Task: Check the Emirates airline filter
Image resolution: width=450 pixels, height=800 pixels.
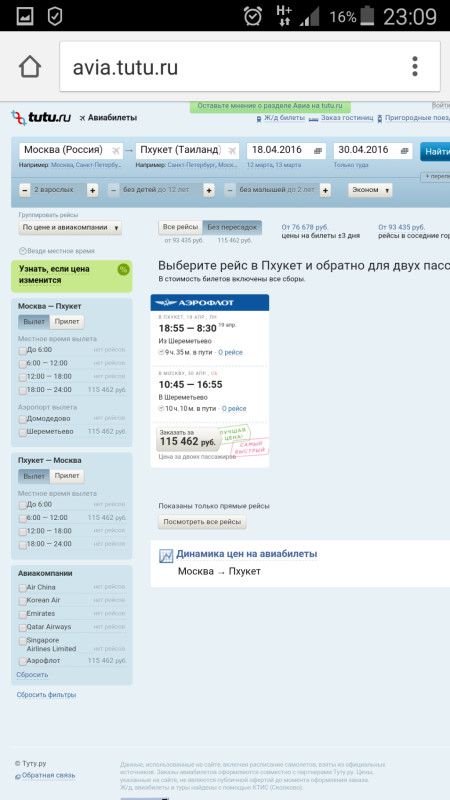Action: tap(22, 614)
